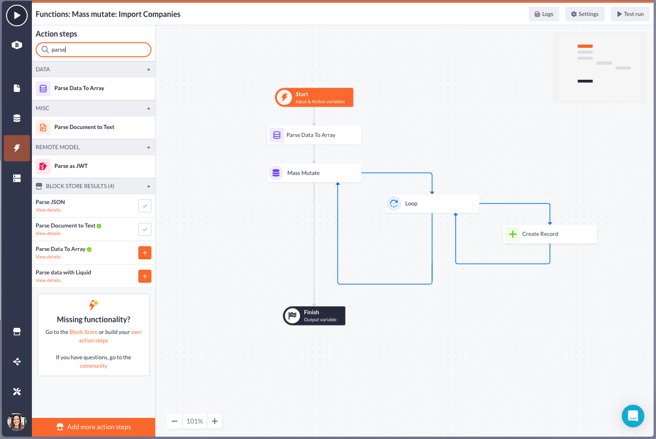Collapse the DATA section
Screen dimensions: 656x439
pos(149,70)
